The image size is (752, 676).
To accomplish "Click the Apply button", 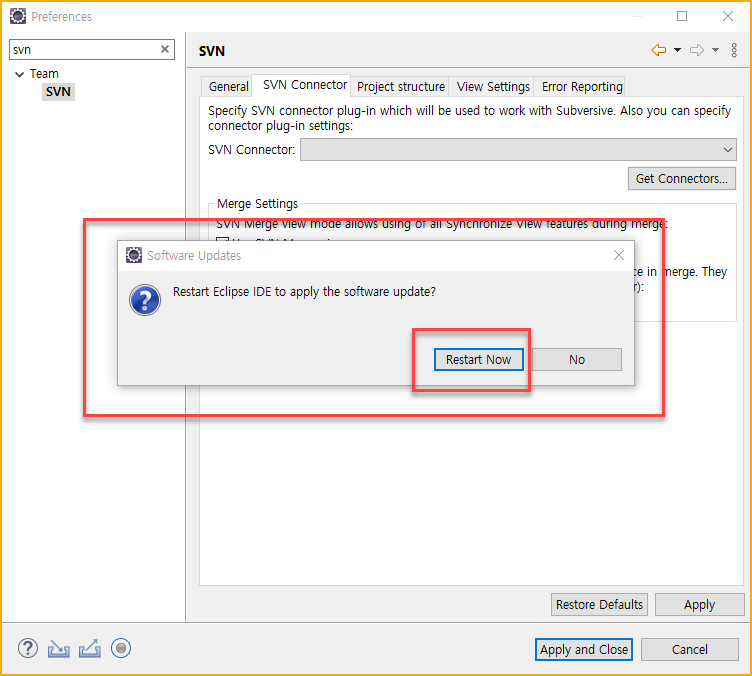I will pos(699,605).
